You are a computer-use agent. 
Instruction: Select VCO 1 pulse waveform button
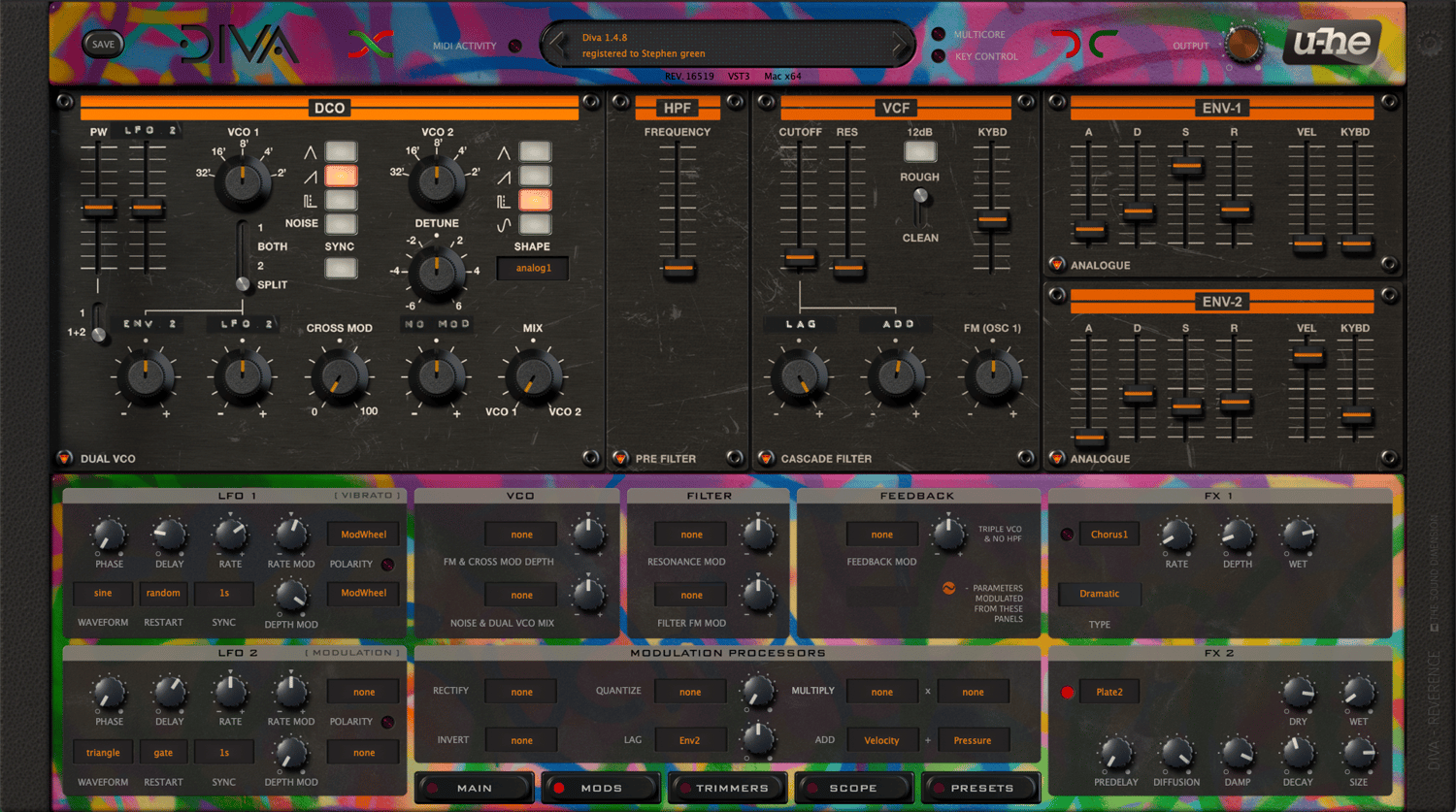pyautogui.click(x=341, y=200)
